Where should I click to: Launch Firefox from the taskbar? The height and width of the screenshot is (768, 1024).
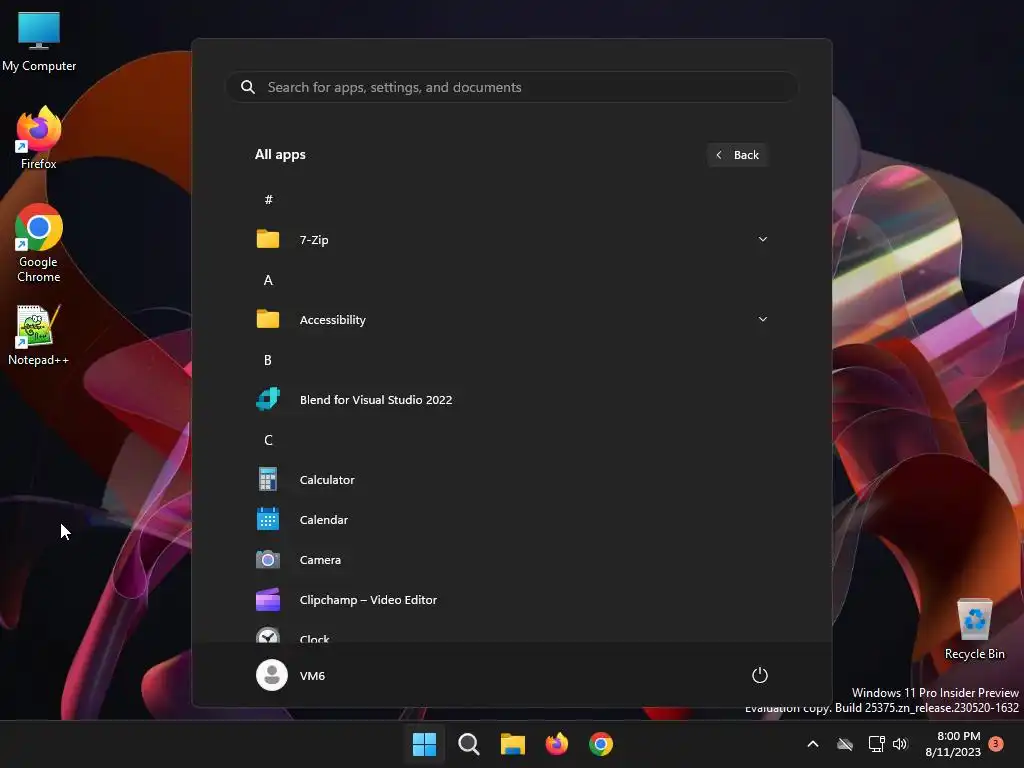click(x=557, y=744)
